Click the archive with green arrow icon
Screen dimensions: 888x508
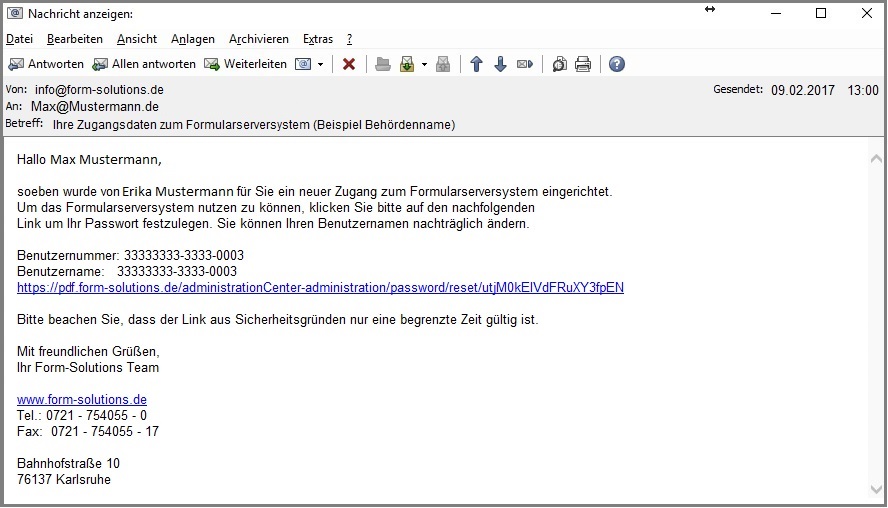[407, 64]
